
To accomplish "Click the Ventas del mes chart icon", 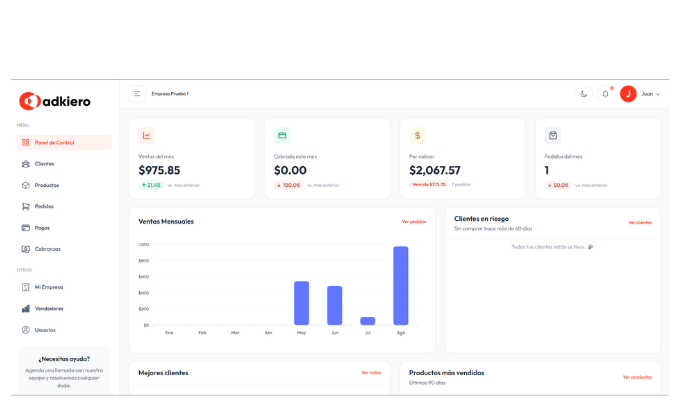I will coord(147,135).
